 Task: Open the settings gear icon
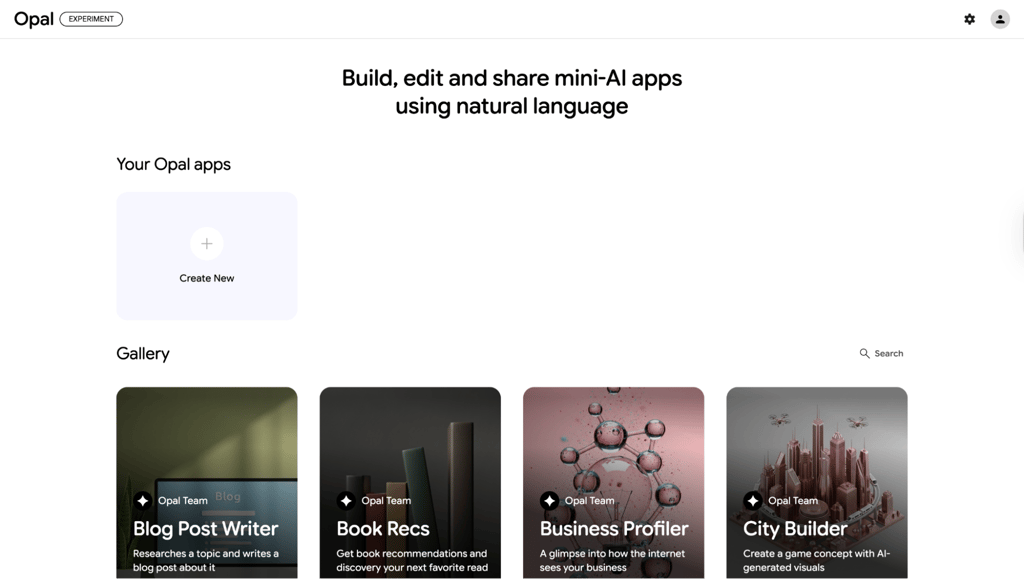pyautogui.click(x=969, y=19)
